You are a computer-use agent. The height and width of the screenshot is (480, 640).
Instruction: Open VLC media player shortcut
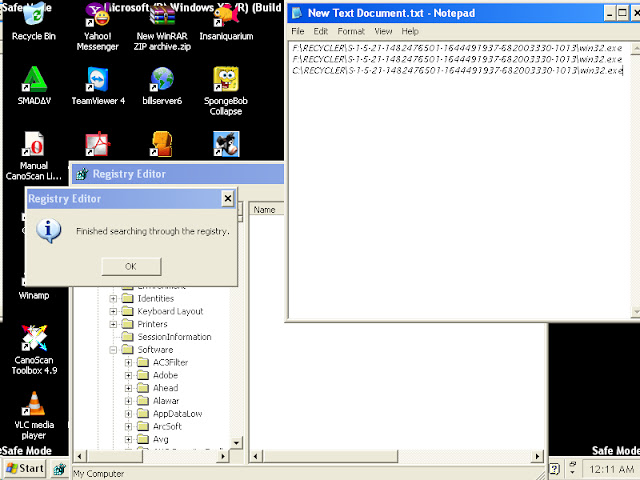(x=34, y=415)
